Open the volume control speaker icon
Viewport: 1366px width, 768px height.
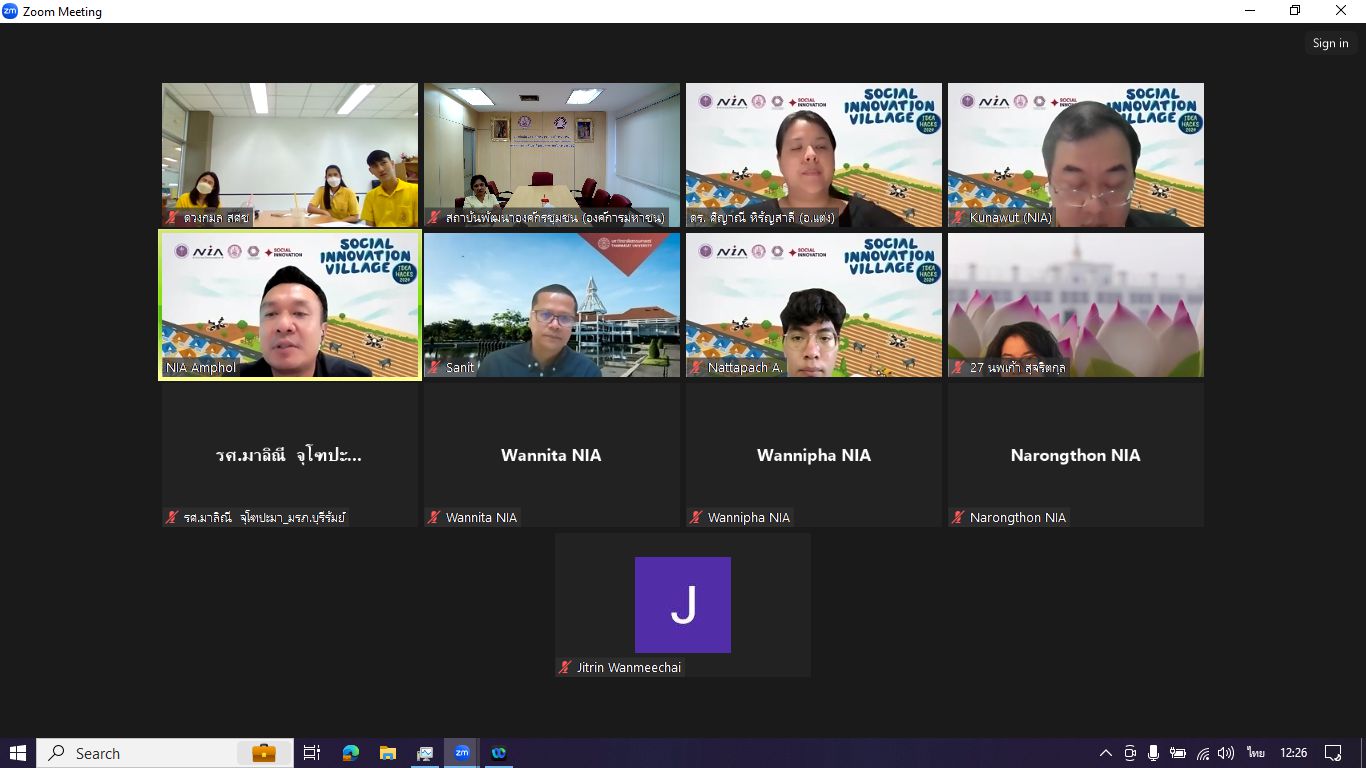(1226, 753)
